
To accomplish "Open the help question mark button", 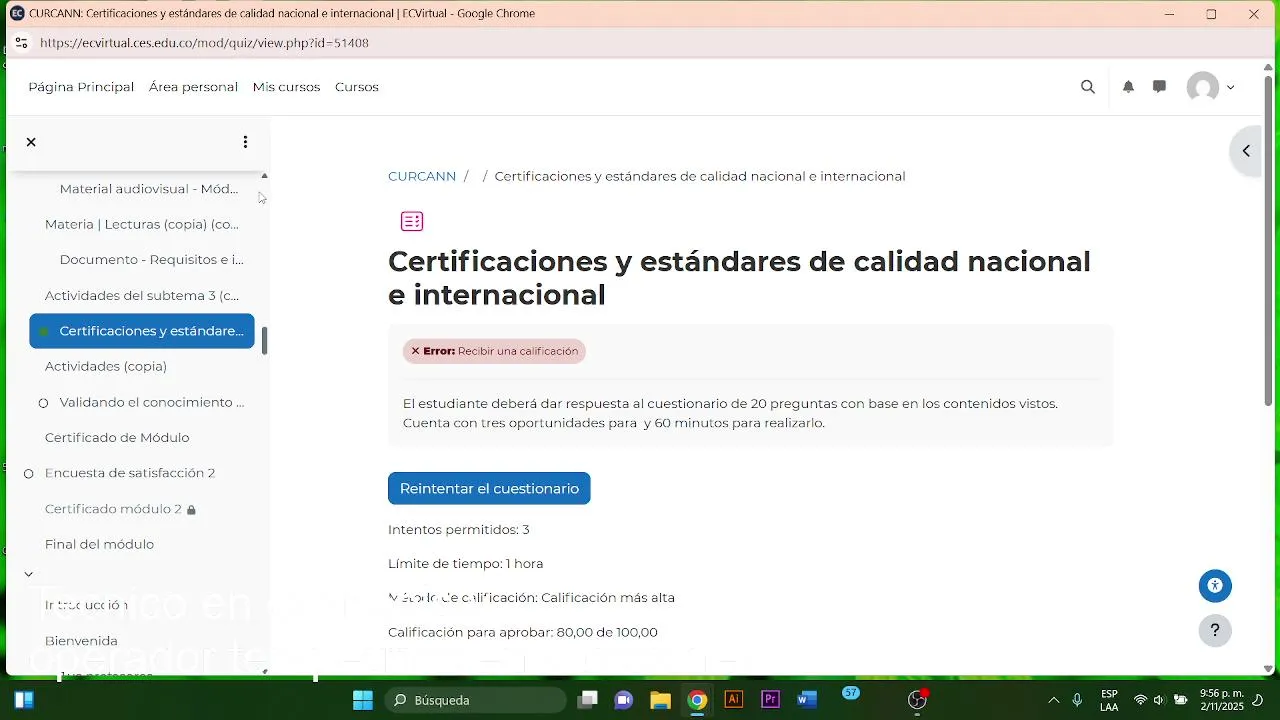I will click(x=1215, y=630).
